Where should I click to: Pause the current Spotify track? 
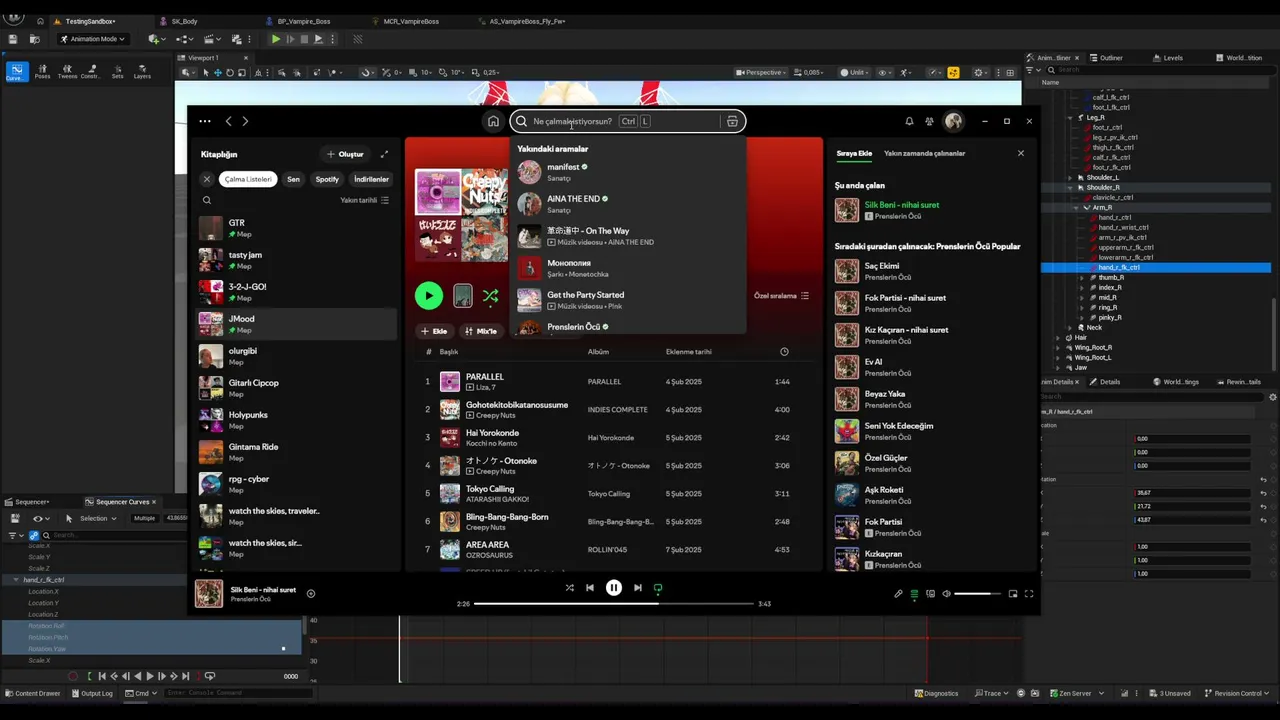pos(614,588)
